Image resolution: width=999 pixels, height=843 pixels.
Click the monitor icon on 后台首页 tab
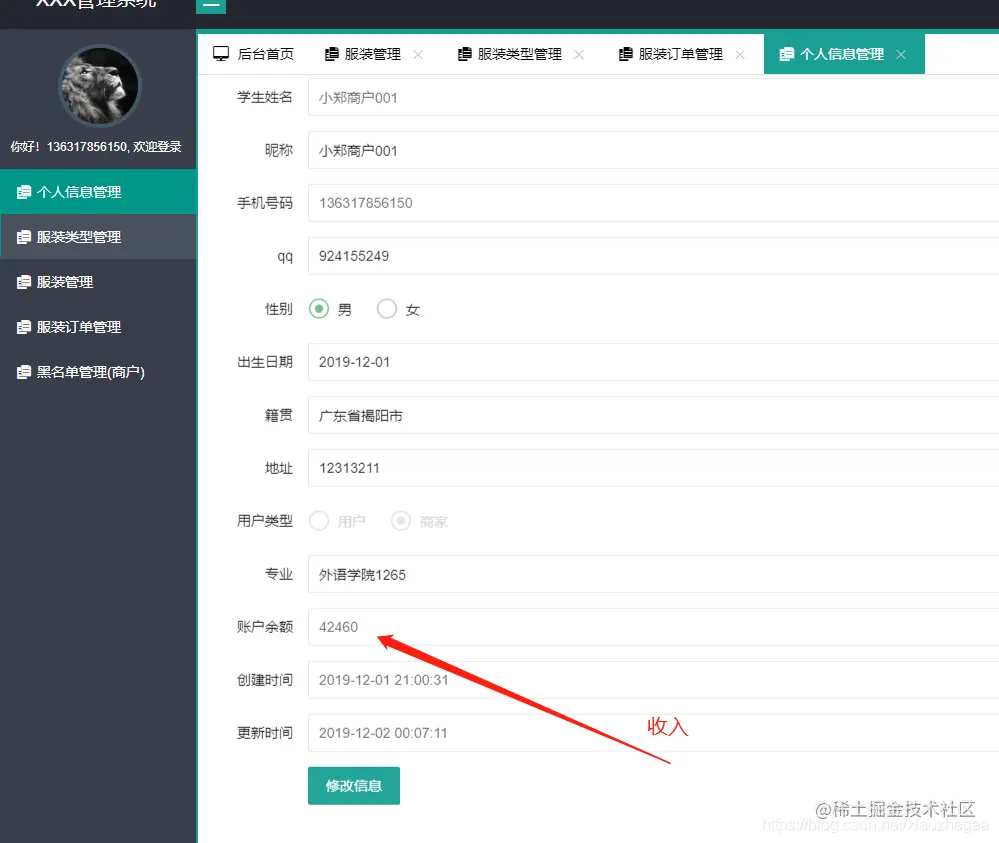tap(222, 53)
